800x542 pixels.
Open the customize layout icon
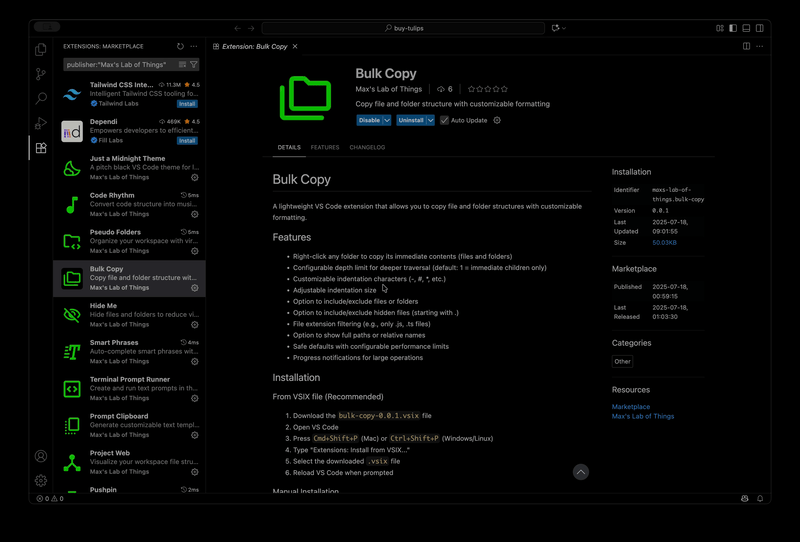tap(720, 28)
